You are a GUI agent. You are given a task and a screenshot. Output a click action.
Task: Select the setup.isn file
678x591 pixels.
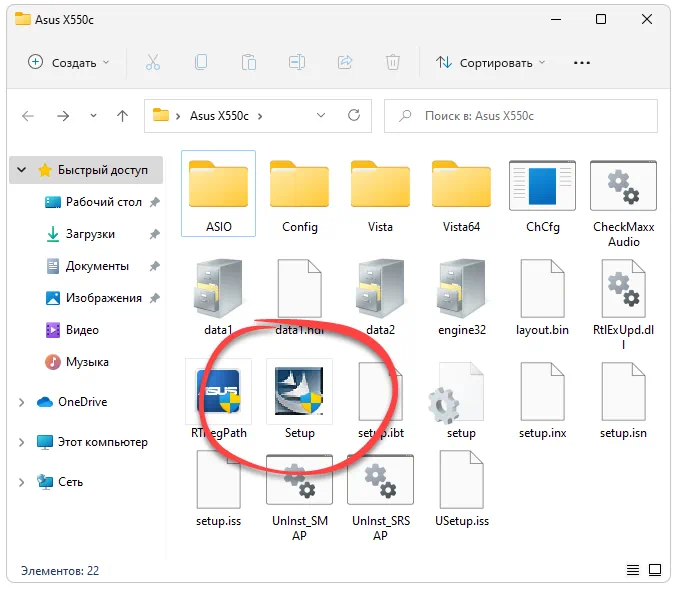(623, 400)
